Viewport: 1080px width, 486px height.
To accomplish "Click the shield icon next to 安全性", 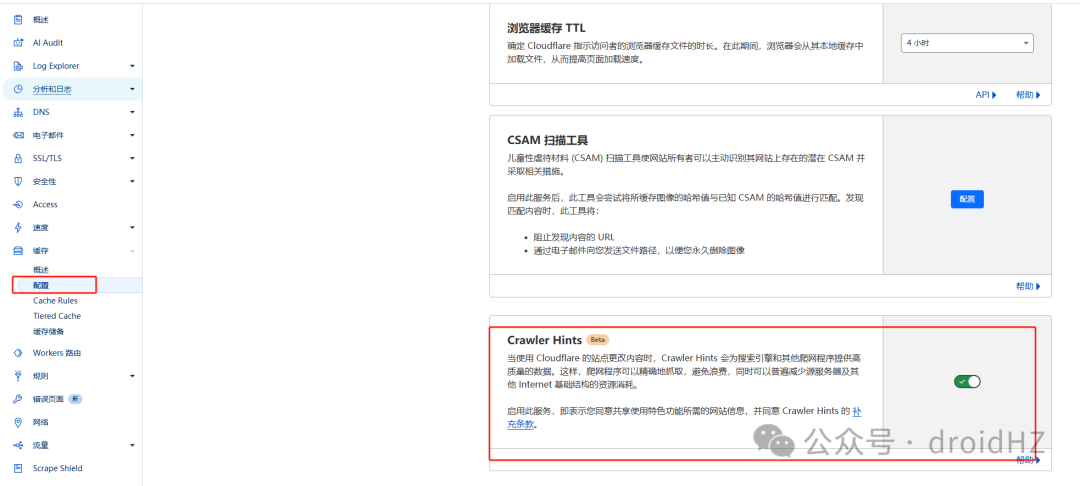I will click(x=18, y=181).
